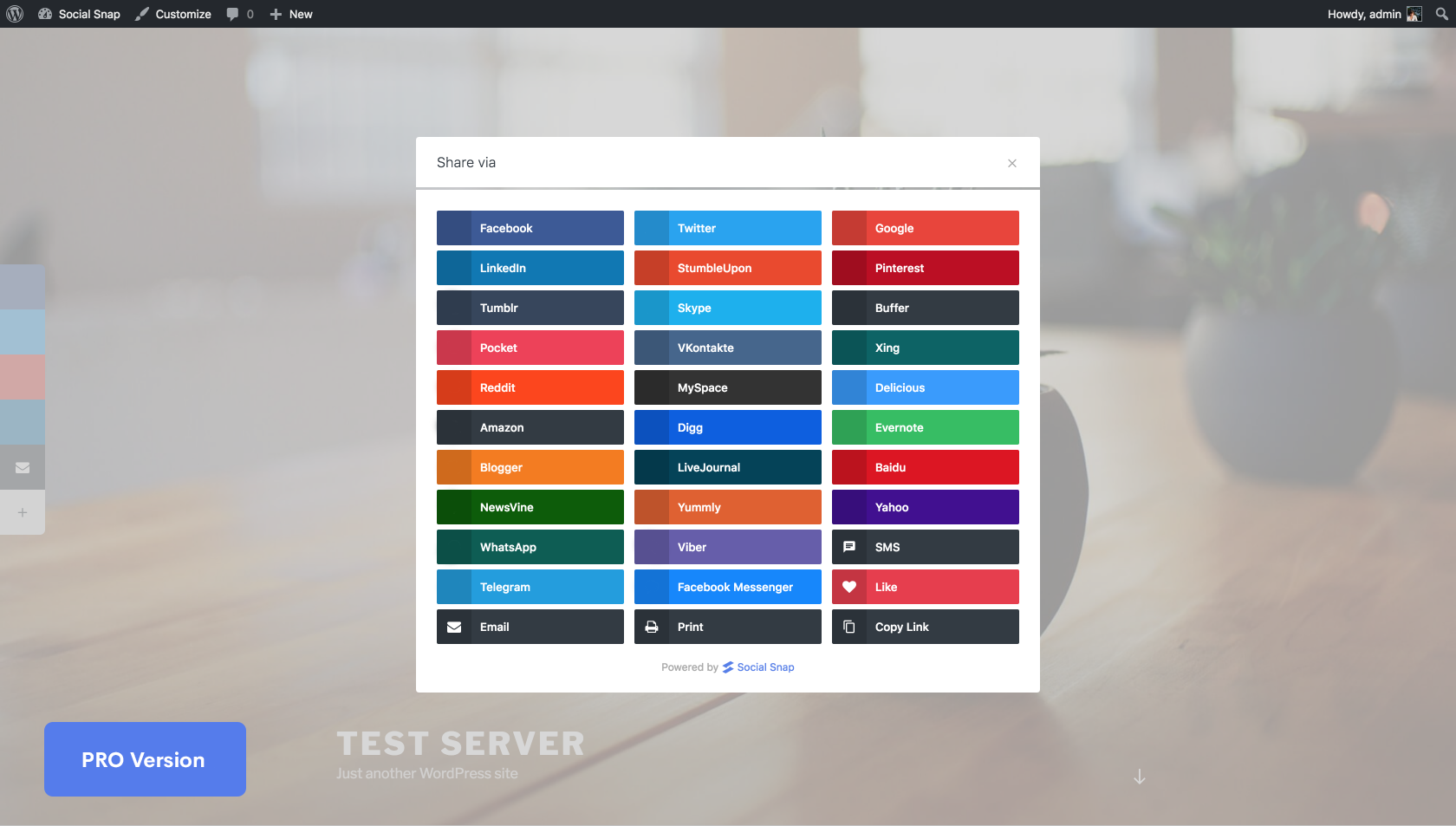This screenshot has width=1456, height=826.
Task: Click the admin bar search icon
Action: coord(1441,14)
